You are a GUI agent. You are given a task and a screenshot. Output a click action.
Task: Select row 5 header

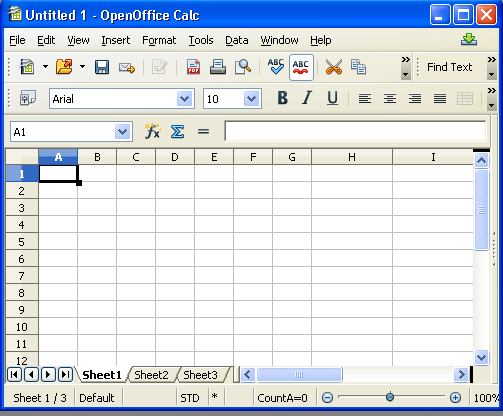point(22,242)
